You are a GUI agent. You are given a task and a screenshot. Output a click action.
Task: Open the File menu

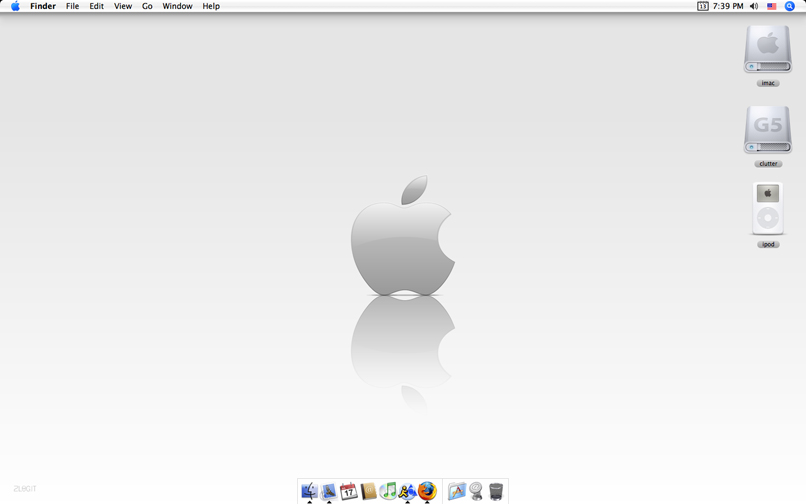[72, 6]
